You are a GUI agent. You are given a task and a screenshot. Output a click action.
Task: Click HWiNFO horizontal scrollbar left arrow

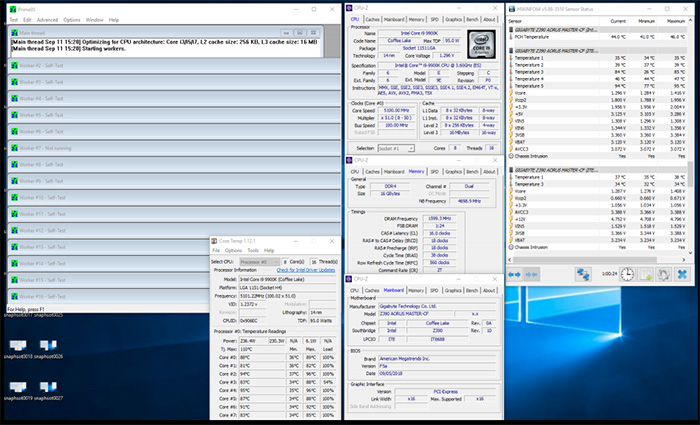[510, 259]
